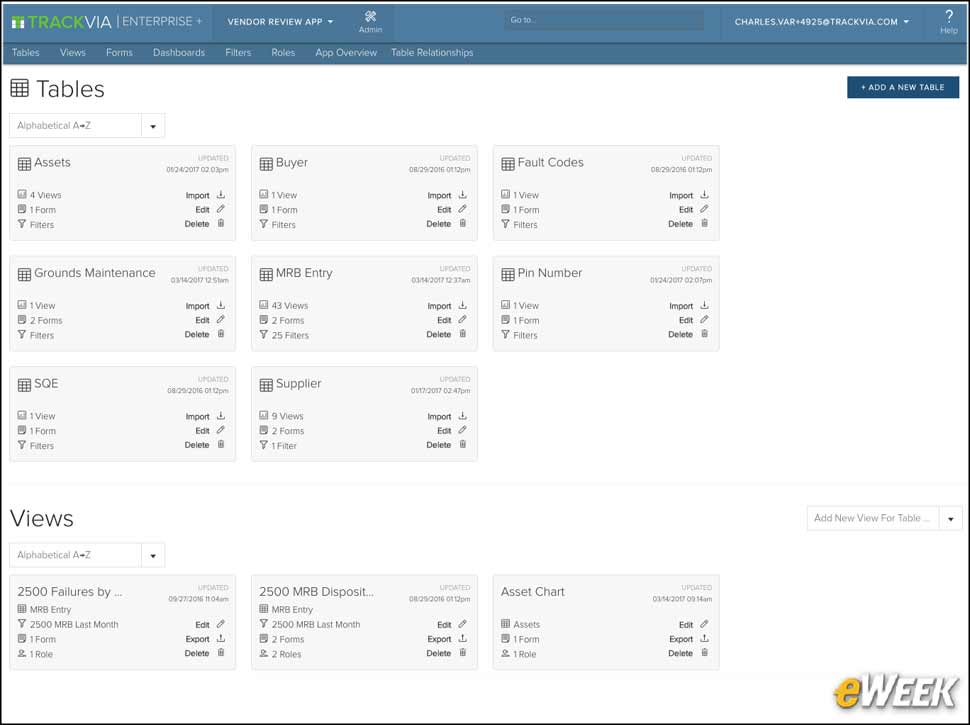Click the TrackVia Enterprise logo
970x725 pixels.
tap(106, 22)
